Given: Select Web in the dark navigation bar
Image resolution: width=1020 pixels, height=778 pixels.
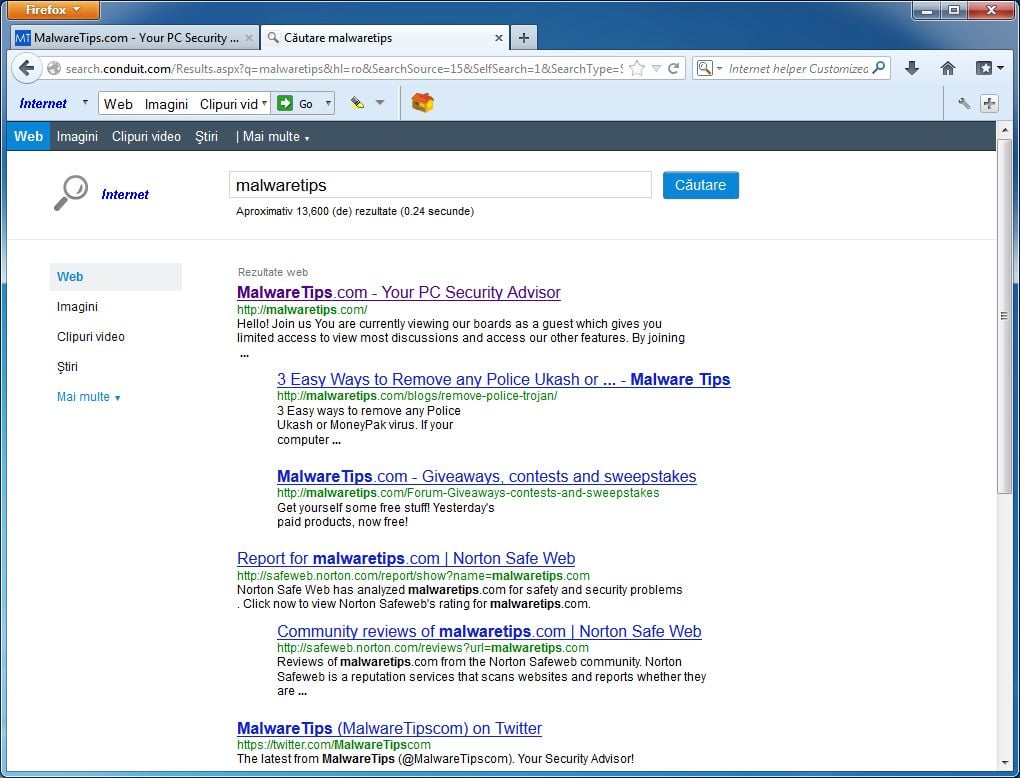Looking at the screenshot, I should click(28, 137).
